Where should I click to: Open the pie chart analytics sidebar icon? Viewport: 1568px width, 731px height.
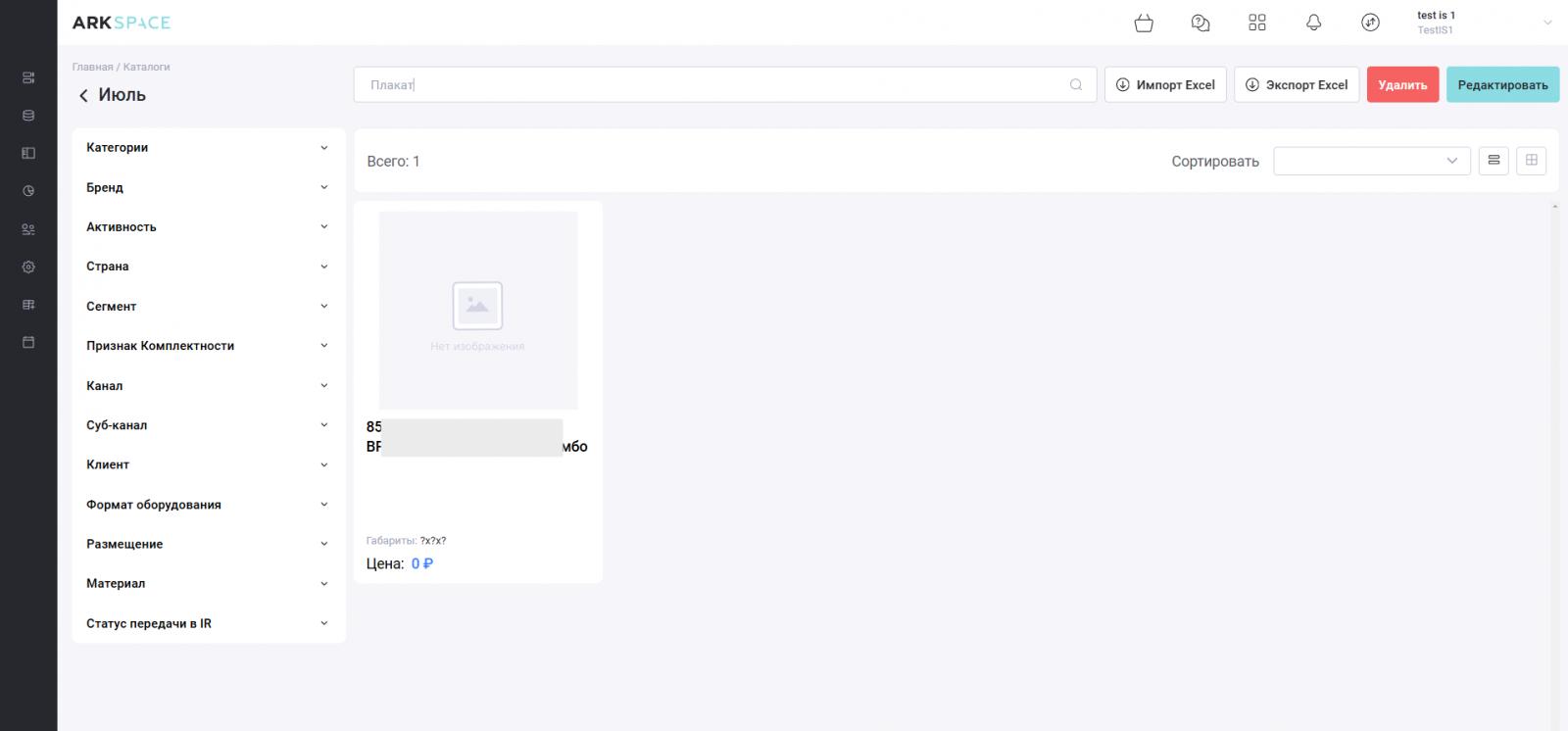pyautogui.click(x=28, y=191)
